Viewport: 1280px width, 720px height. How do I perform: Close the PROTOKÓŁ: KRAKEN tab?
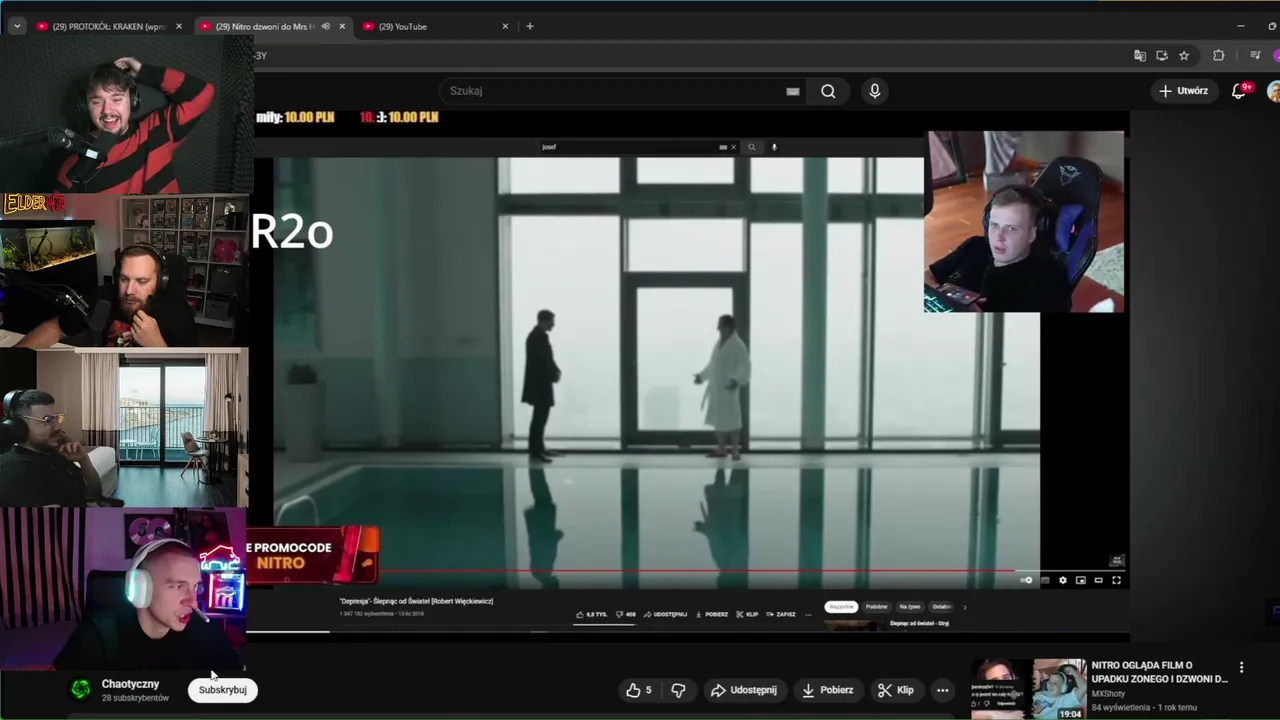179,26
